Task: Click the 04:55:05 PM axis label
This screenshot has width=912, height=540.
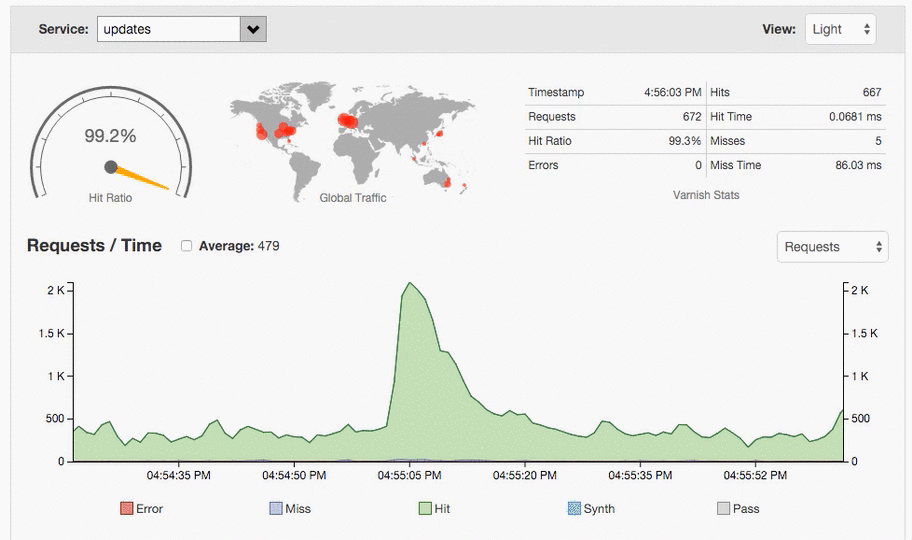Action: 409,475
